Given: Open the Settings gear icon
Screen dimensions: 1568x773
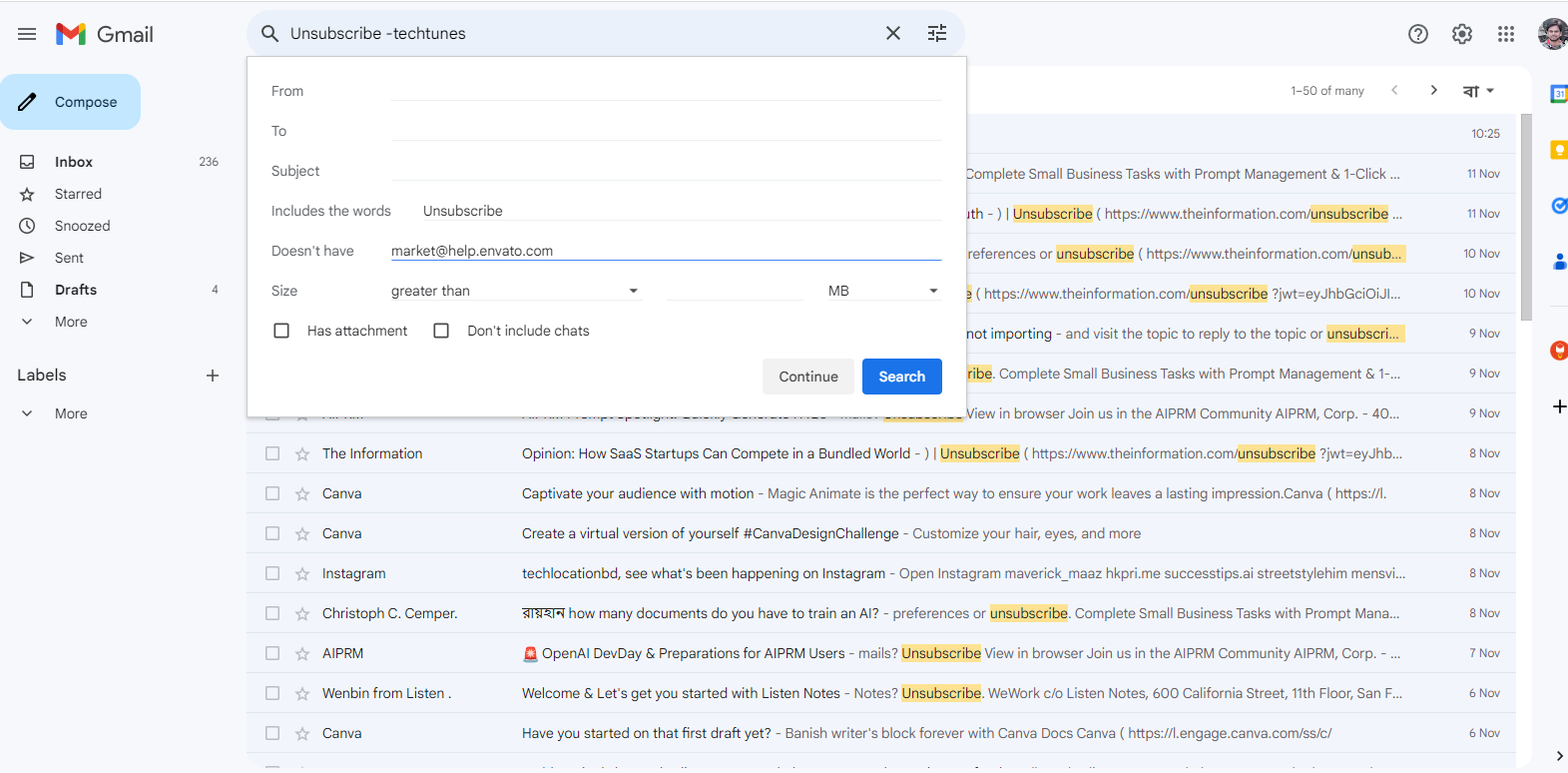Looking at the screenshot, I should (x=1461, y=34).
